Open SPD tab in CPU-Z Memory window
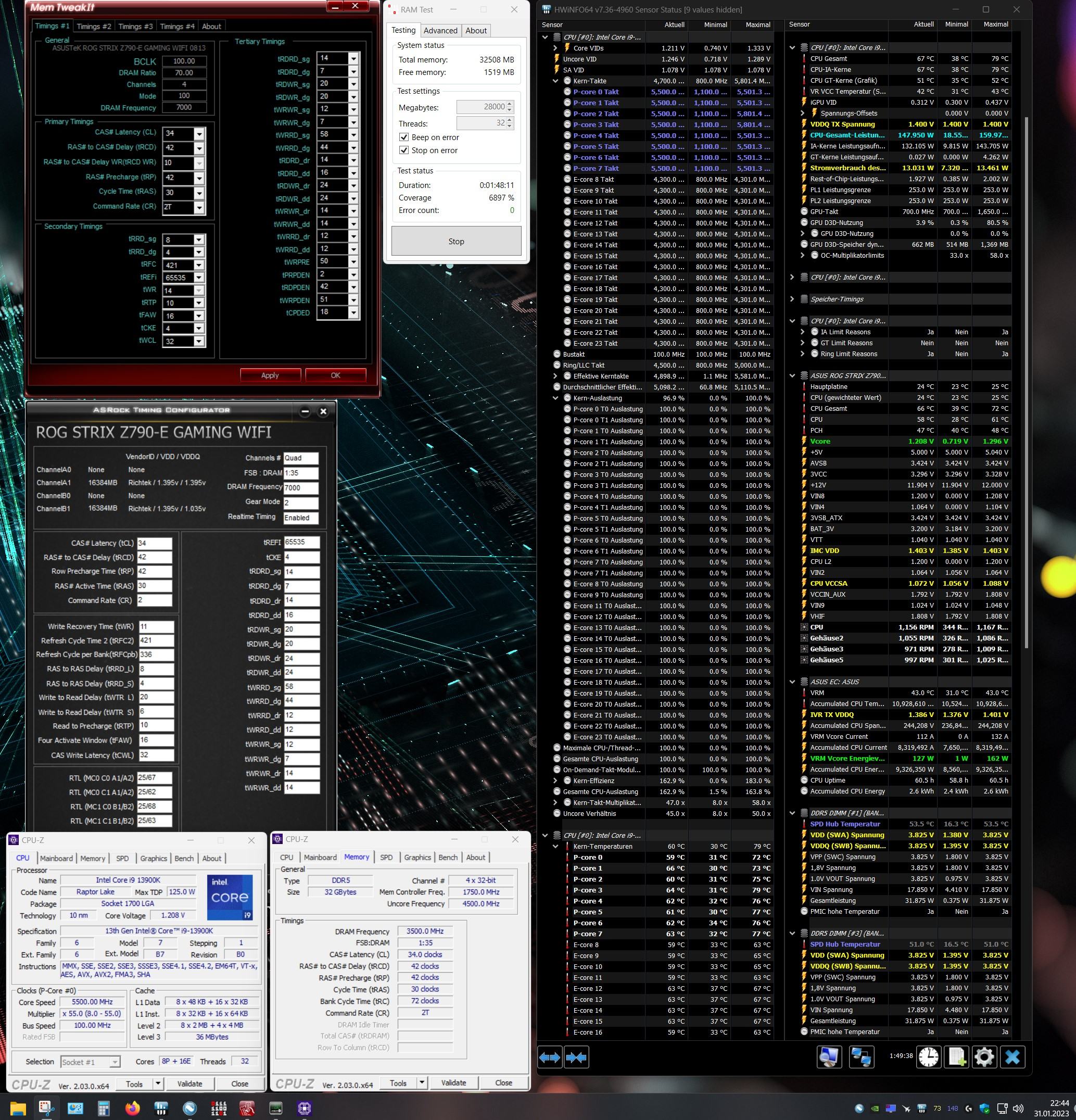Image resolution: width=1076 pixels, height=1120 pixels. 386,857
